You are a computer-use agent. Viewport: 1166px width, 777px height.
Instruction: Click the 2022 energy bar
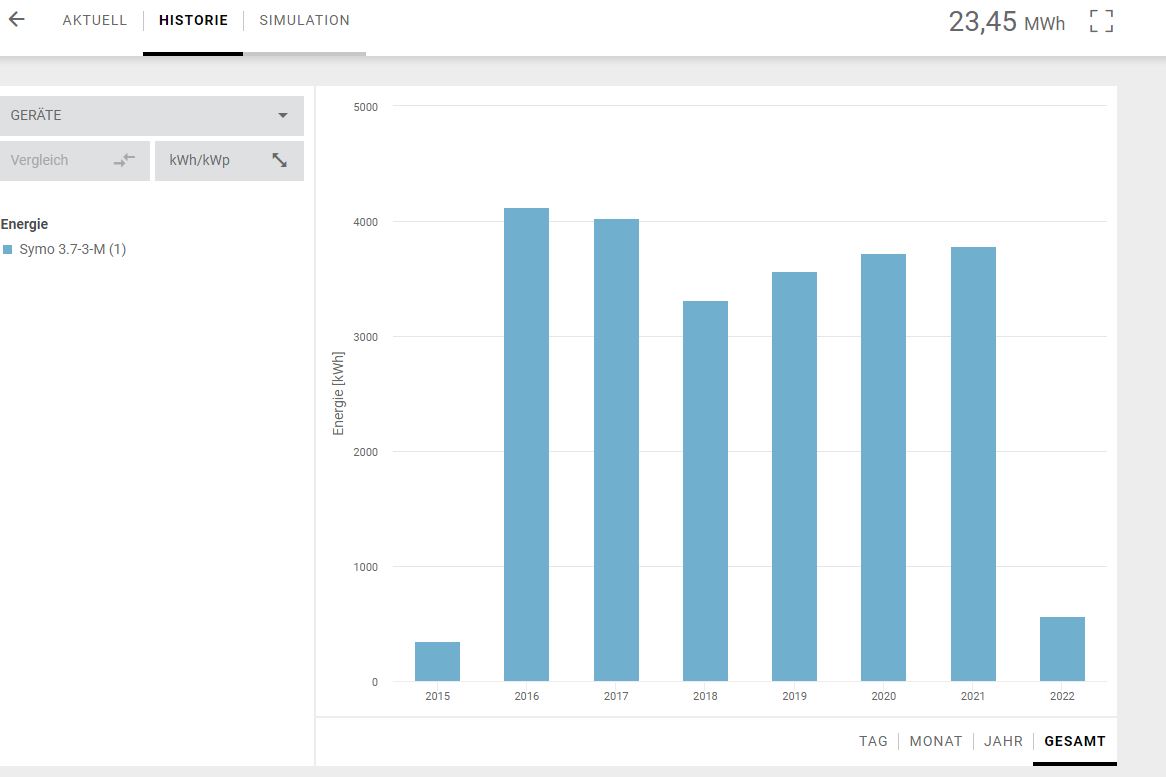(1062, 649)
